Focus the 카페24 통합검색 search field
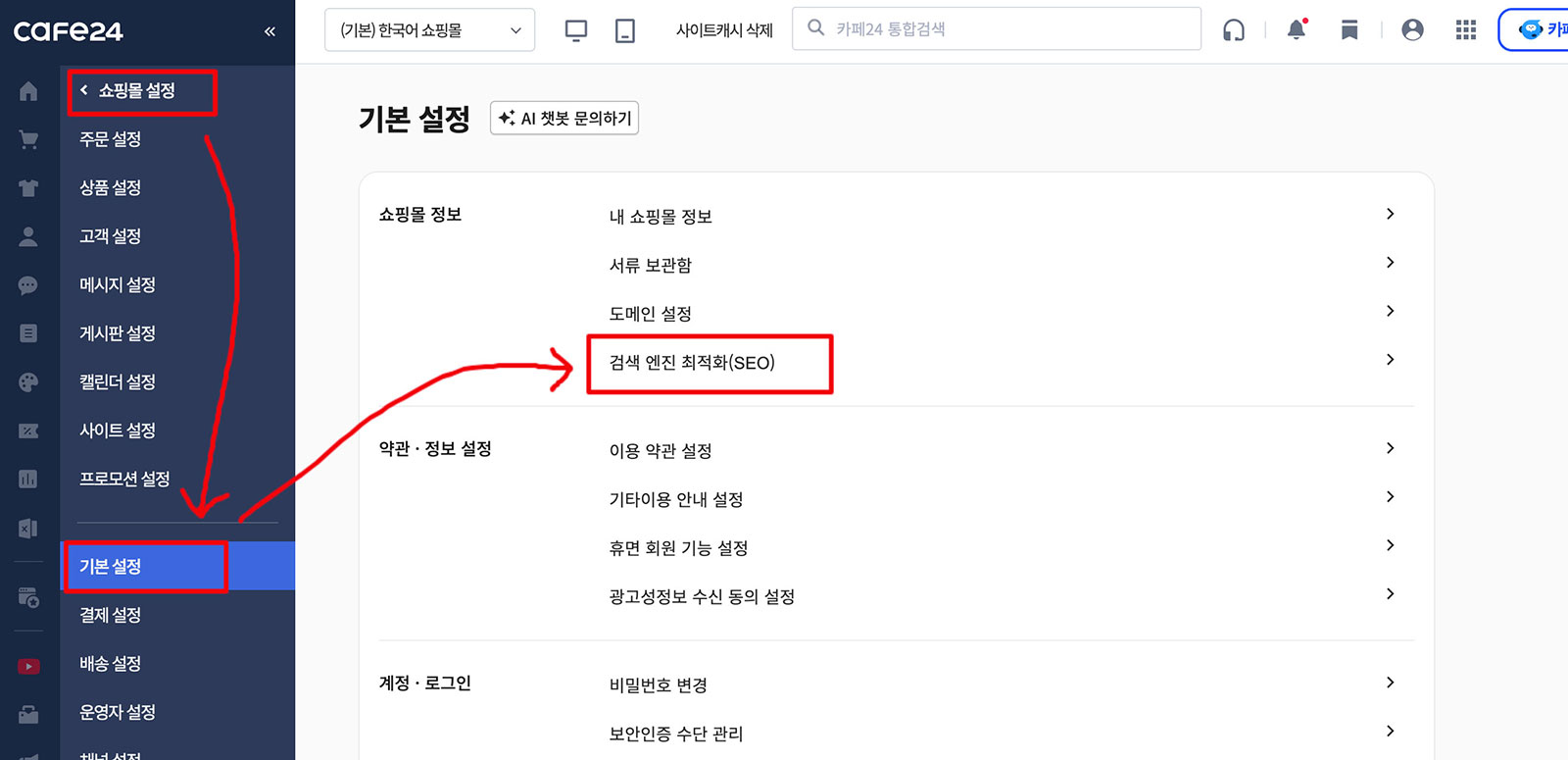This screenshot has height=760, width=1568. click(997, 28)
